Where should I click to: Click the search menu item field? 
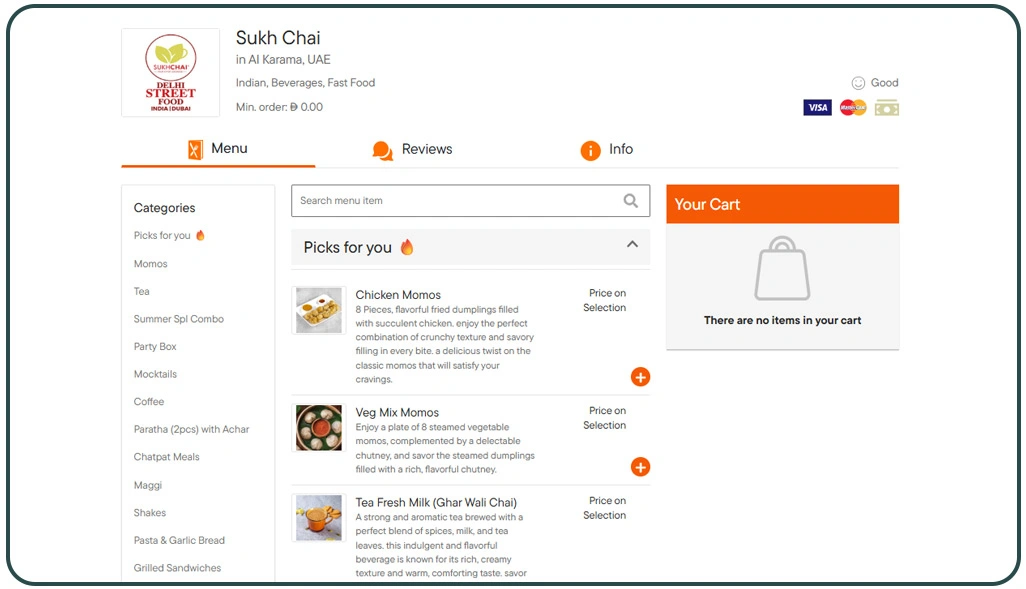tap(450, 201)
